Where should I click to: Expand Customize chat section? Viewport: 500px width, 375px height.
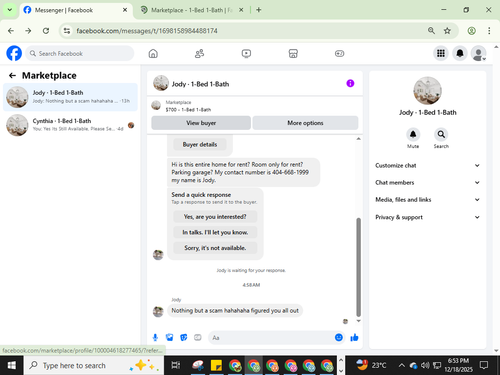pos(428,165)
